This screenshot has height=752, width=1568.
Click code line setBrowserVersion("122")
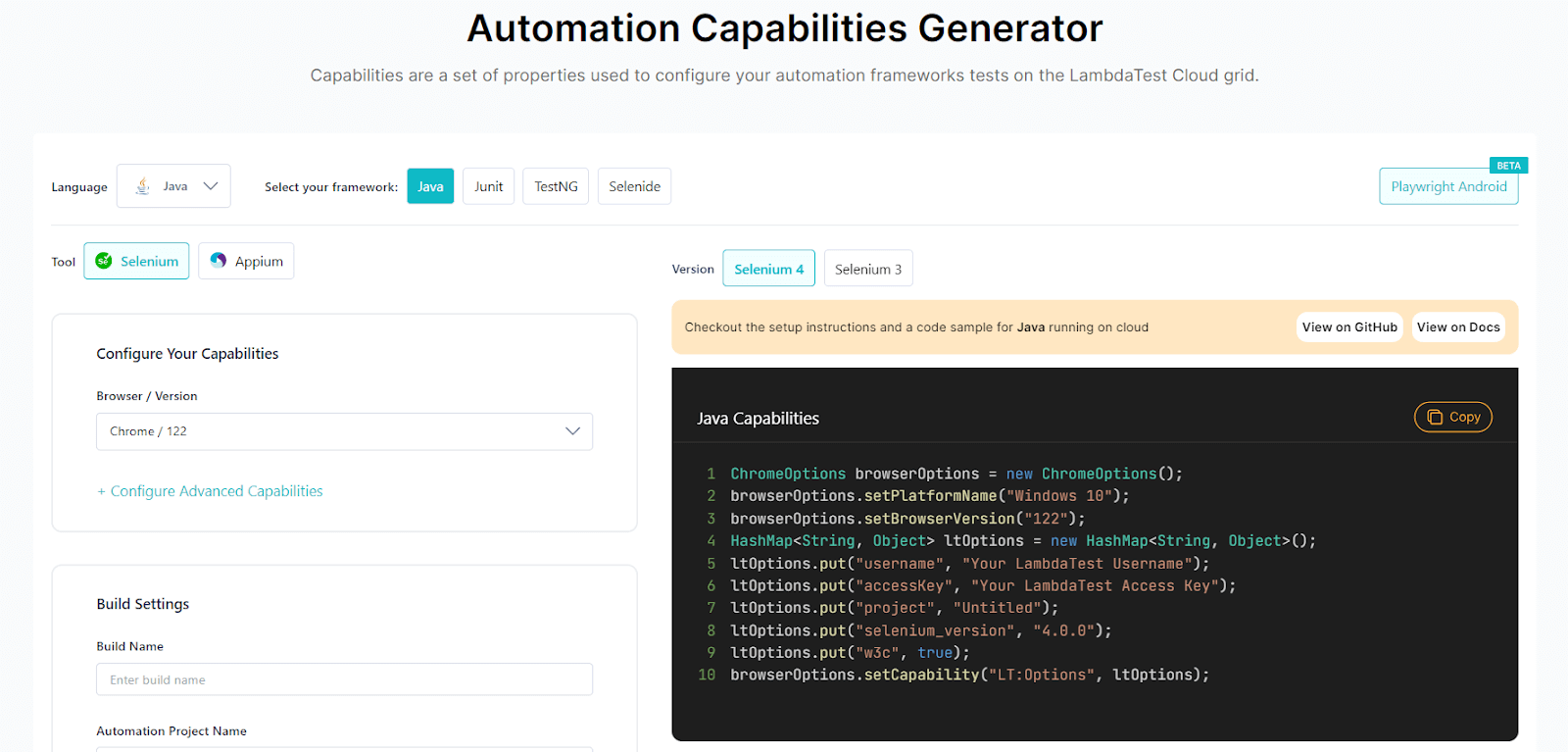point(907,519)
